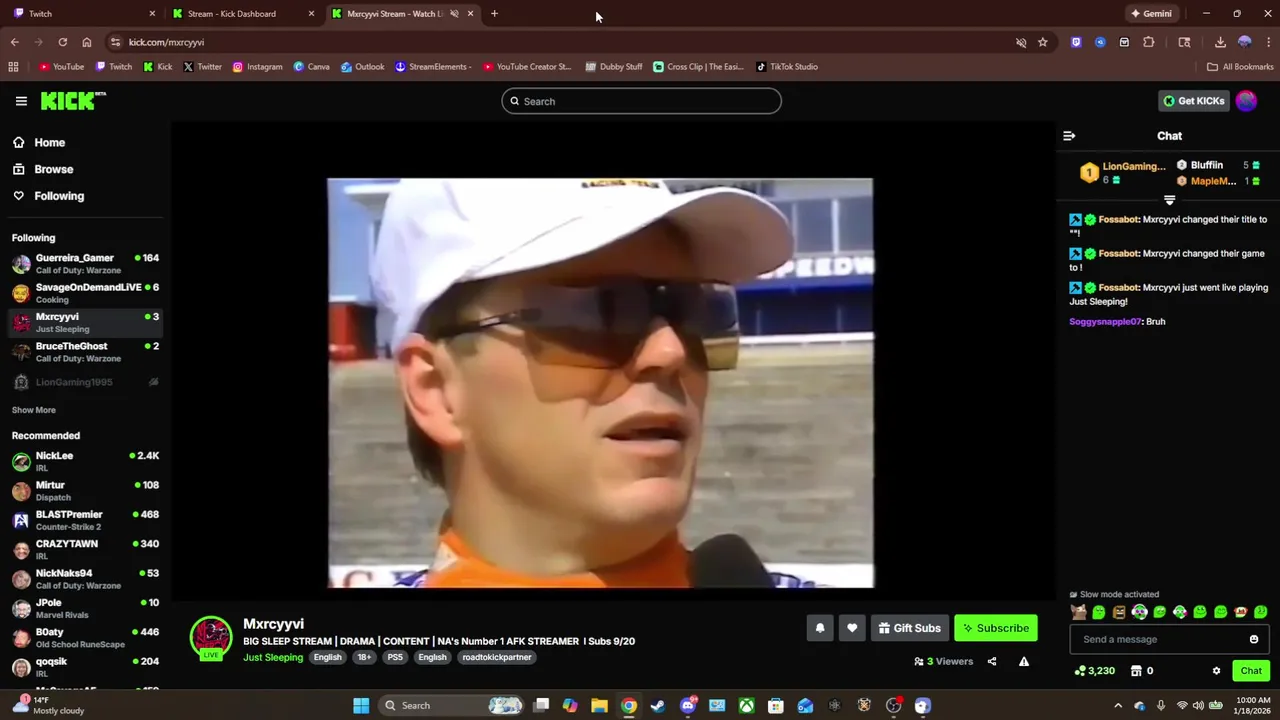
Task: Click the address bar URL kick.com/mxrcyyvi
Action: point(166,42)
